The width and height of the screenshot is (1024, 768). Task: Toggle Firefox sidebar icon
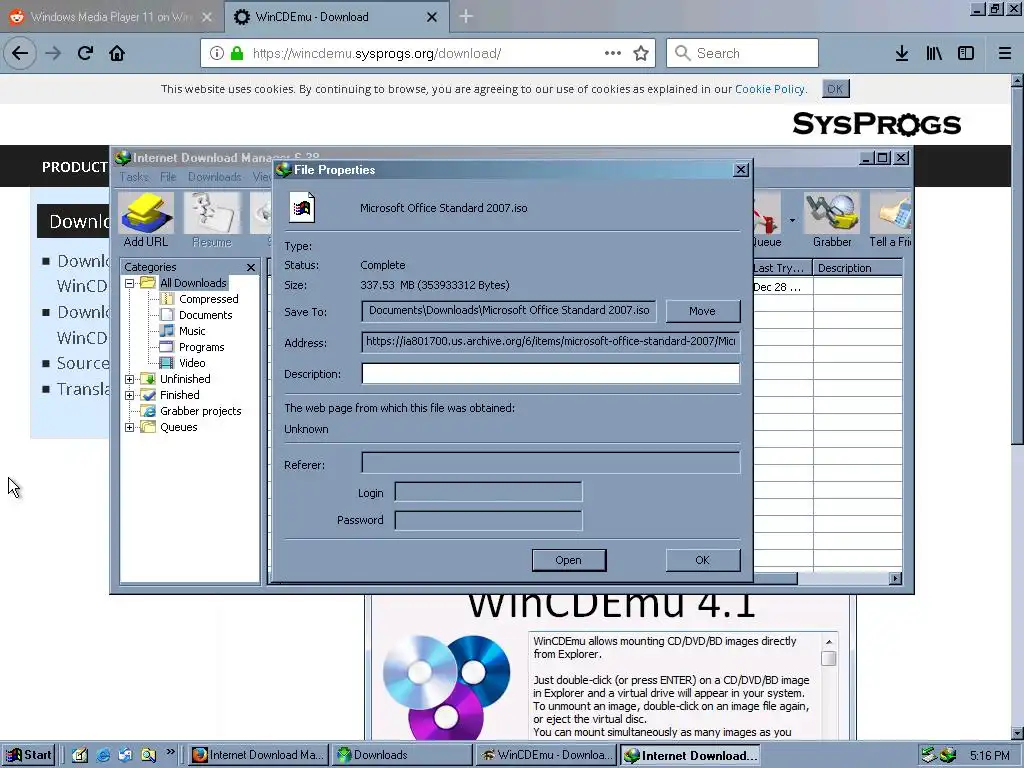(966, 53)
